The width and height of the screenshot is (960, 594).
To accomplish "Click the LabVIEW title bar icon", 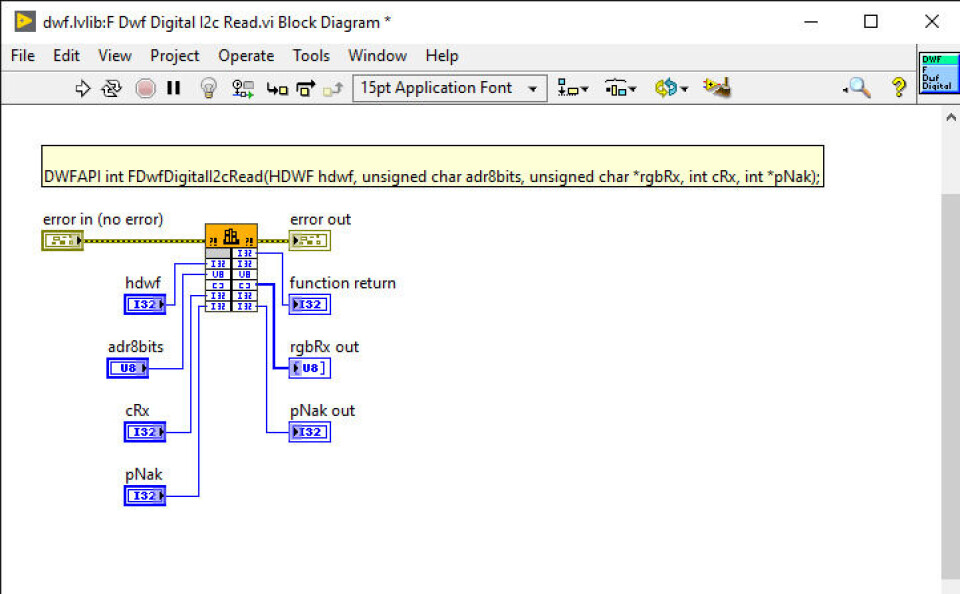I will (24, 21).
